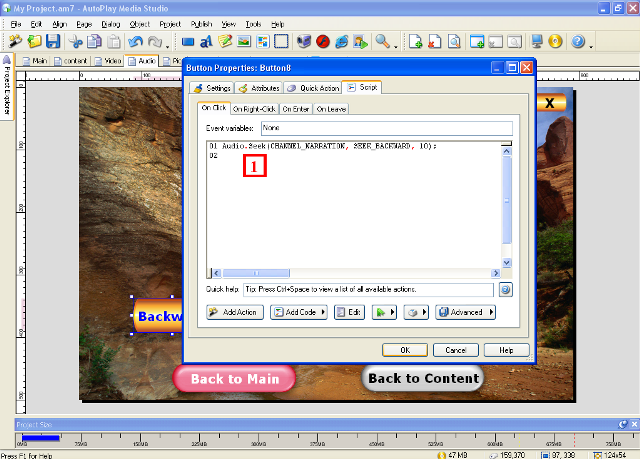Open the Publish menu
Viewport: 640px width, 459px height.
click(x=200, y=22)
